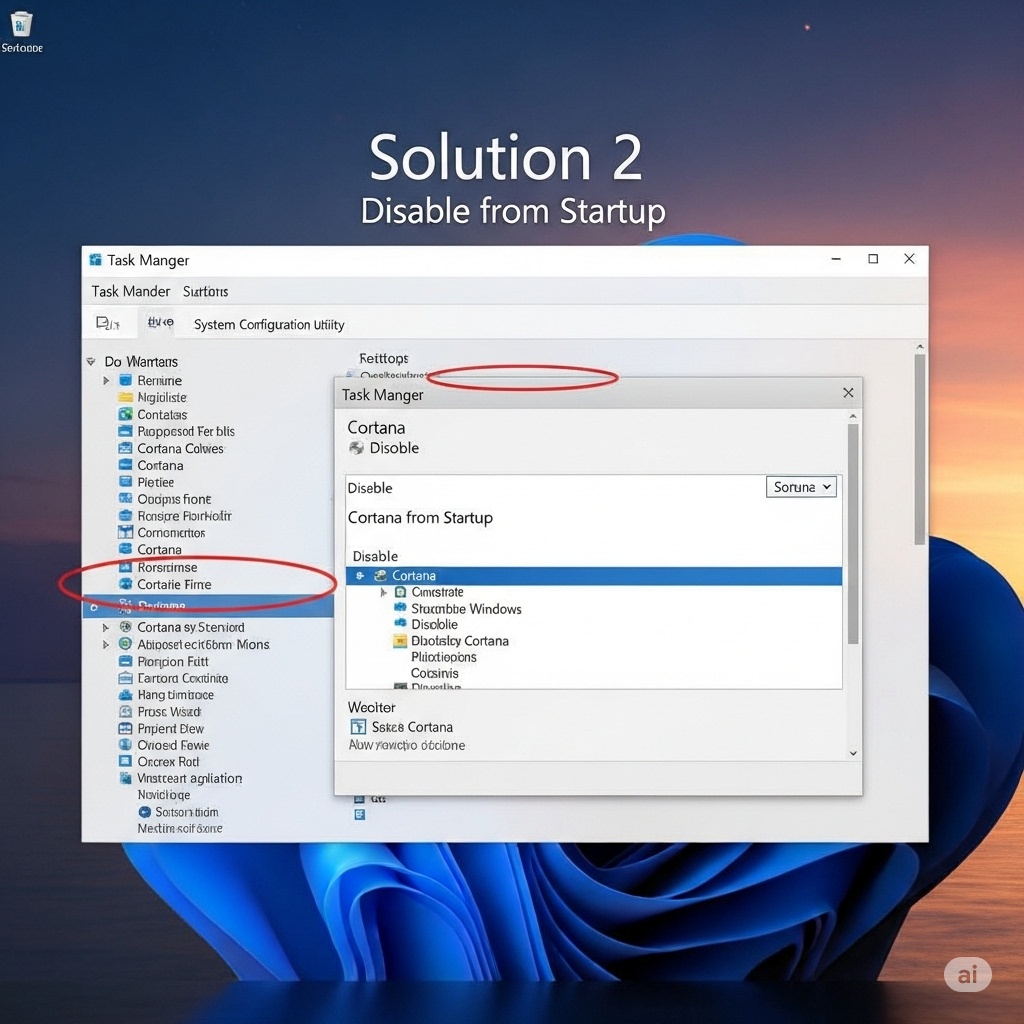Click the Cornomcrttos row icon

125,532
